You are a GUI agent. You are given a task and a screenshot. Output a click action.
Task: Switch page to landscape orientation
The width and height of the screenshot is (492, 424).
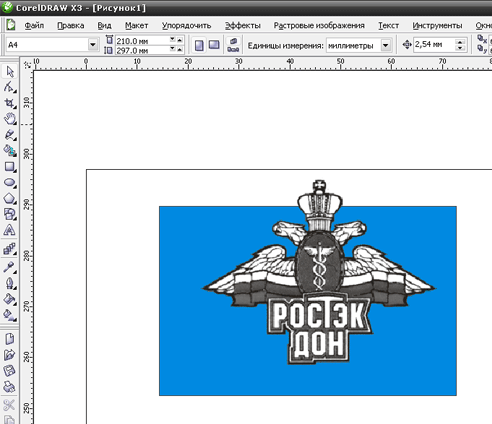[x=214, y=45]
